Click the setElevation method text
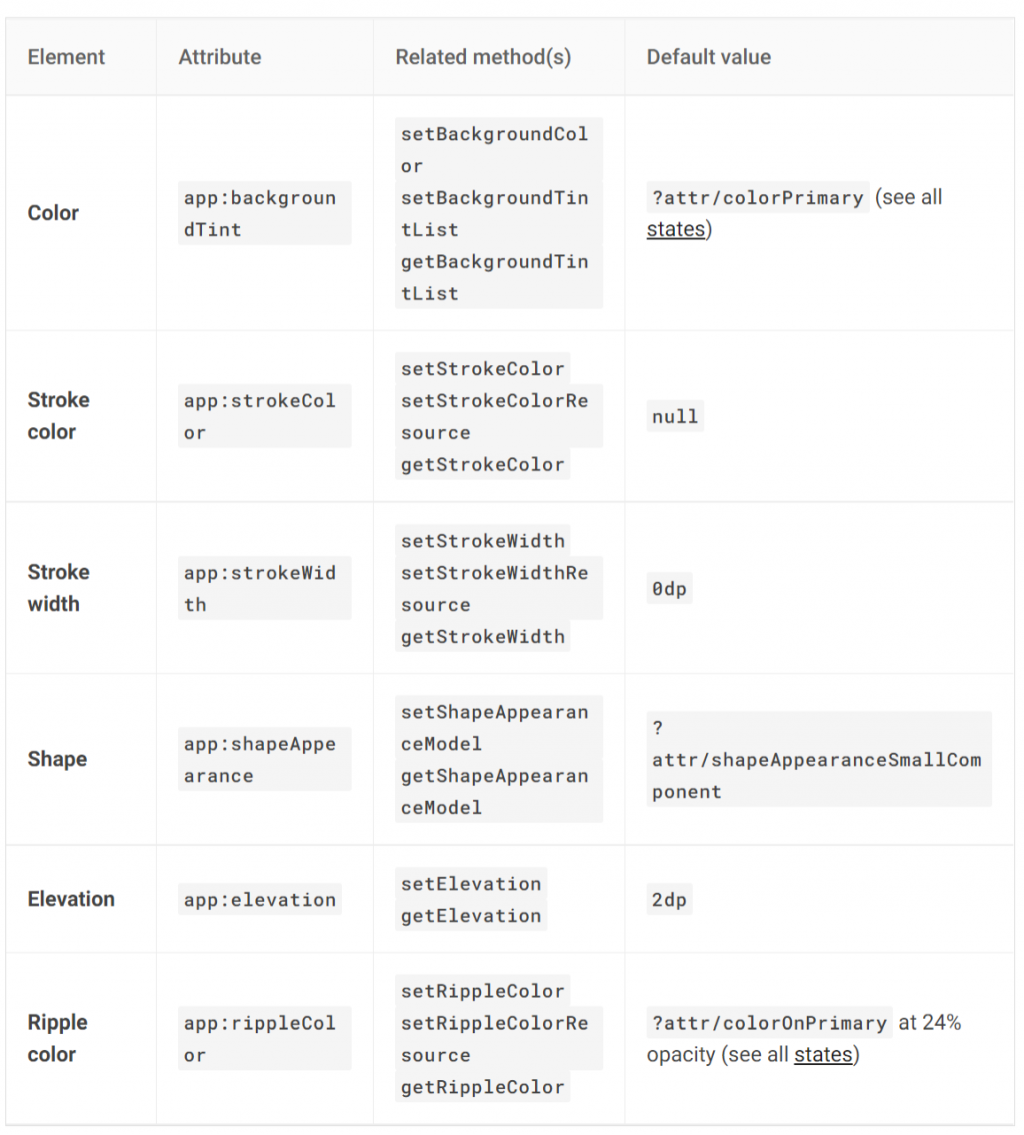 click(x=470, y=883)
